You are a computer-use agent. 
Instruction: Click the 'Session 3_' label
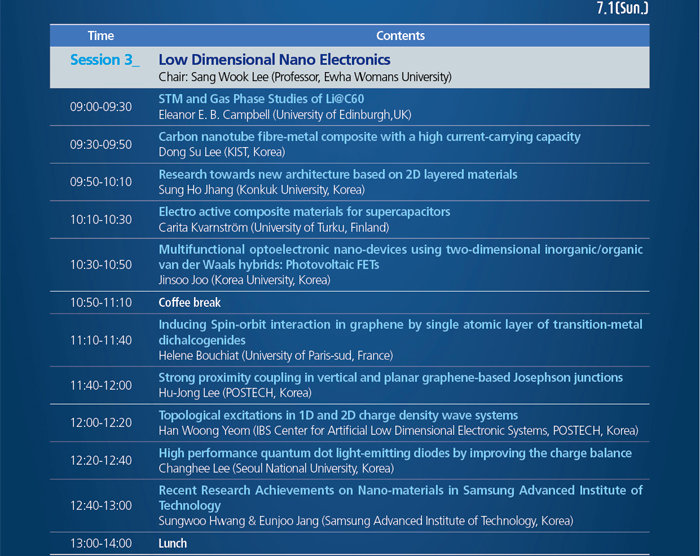[x=105, y=60]
